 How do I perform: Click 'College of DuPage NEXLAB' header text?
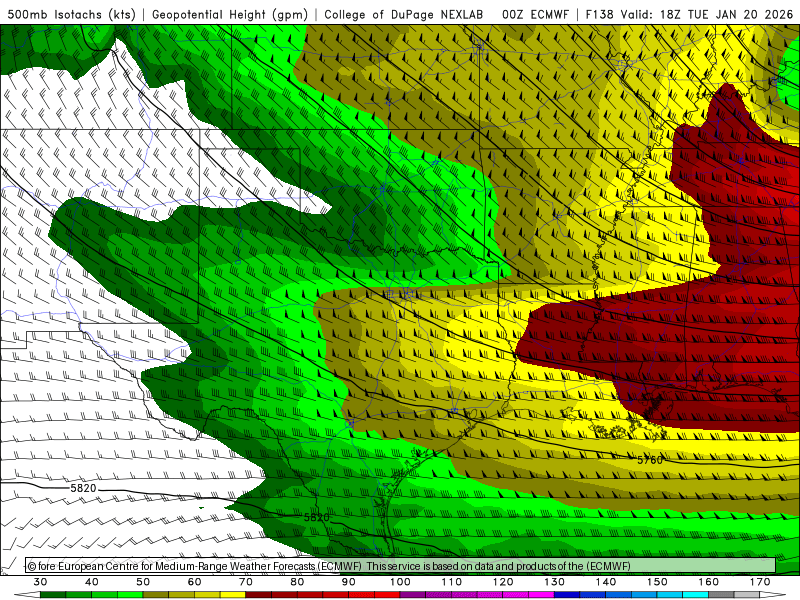coord(403,14)
